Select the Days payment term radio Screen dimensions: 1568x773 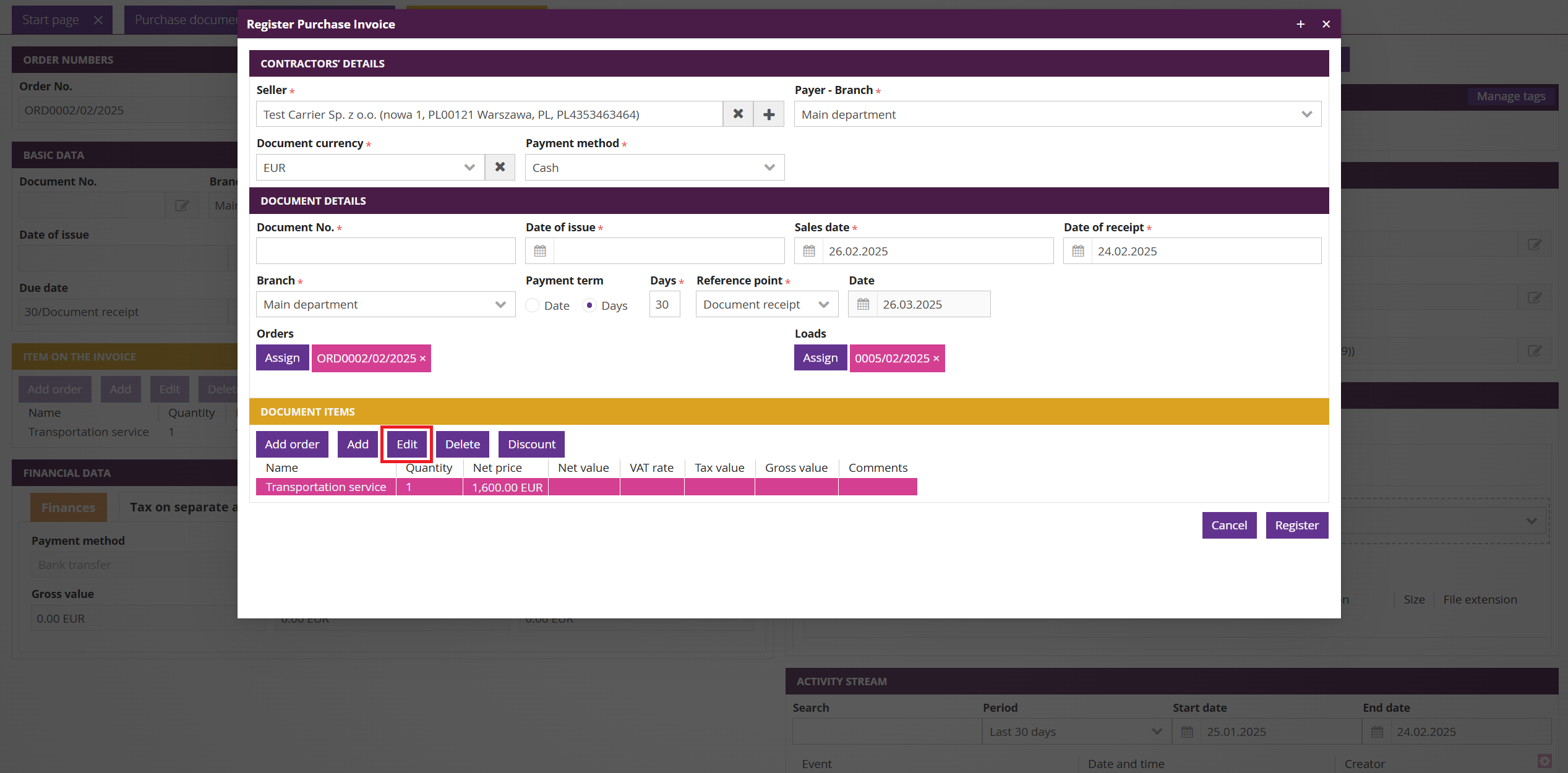[589, 305]
